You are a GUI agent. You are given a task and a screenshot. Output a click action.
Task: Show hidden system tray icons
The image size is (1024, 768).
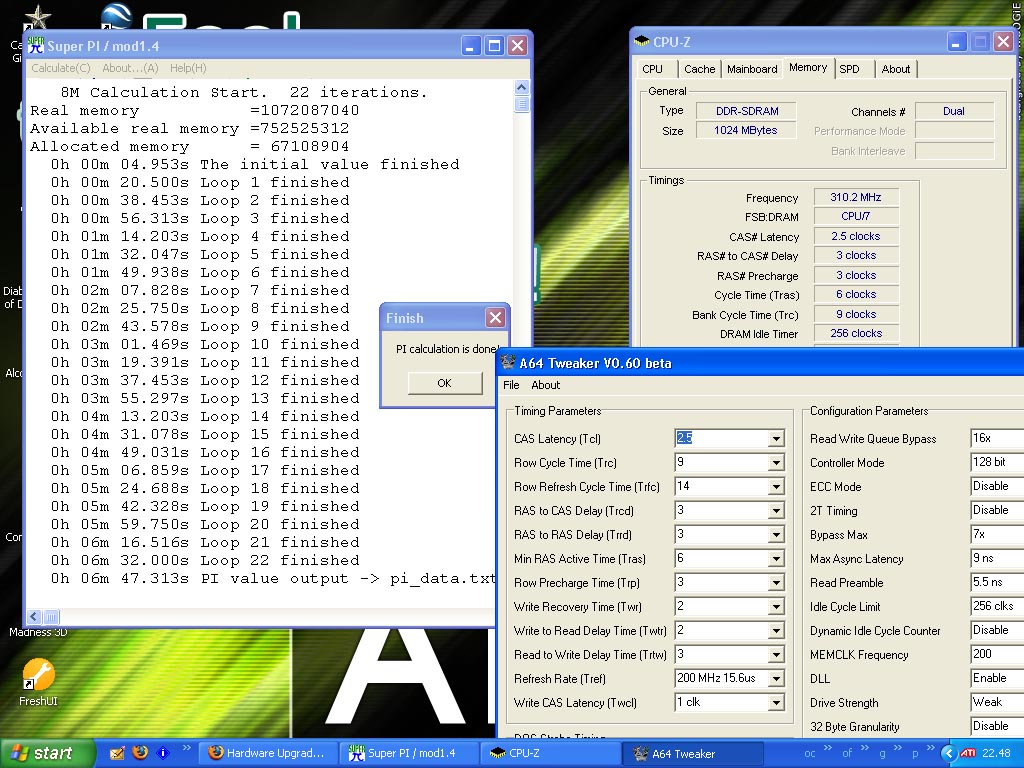point(949,753)
